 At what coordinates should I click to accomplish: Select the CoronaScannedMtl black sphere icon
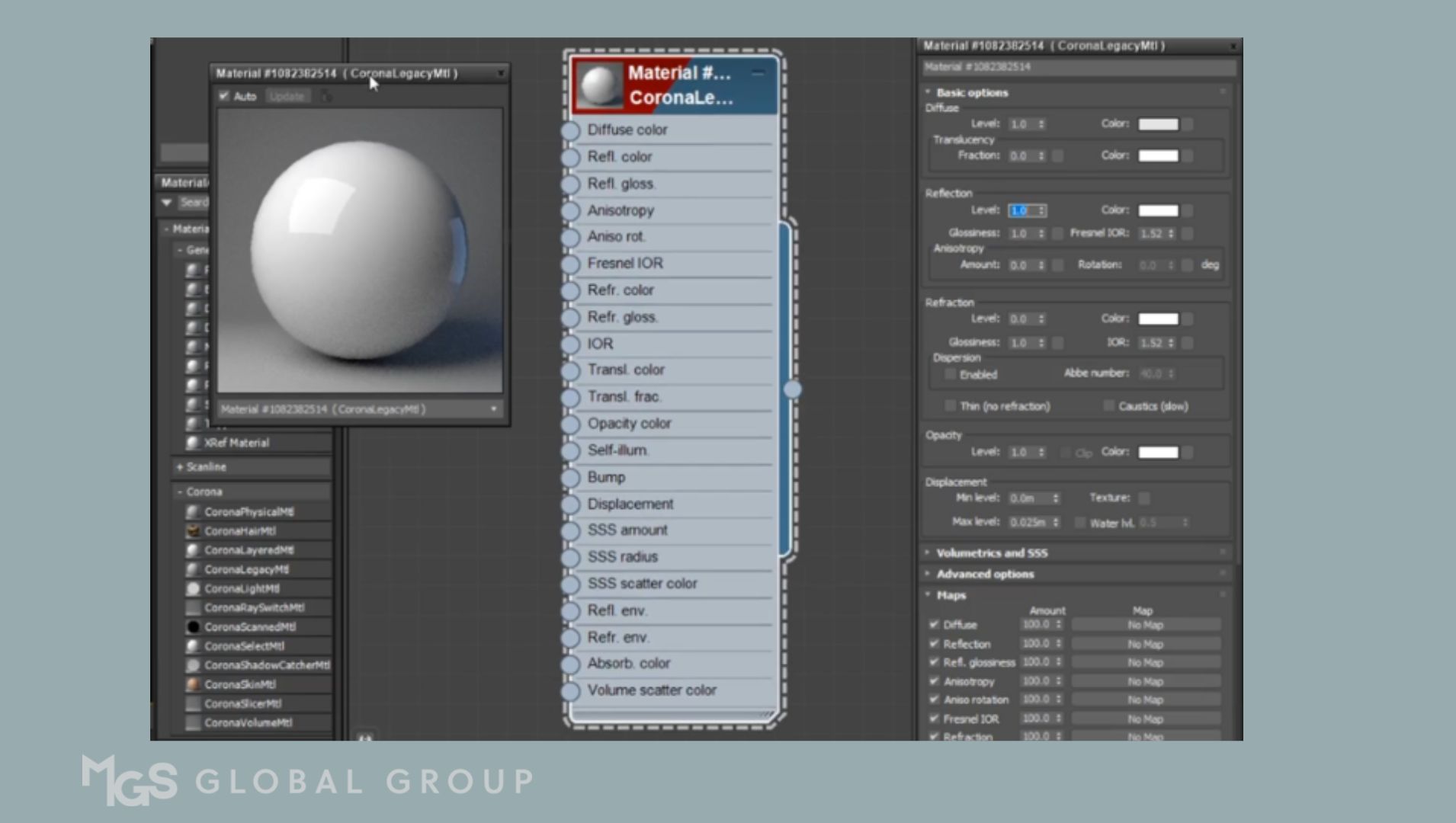[193, 626]
